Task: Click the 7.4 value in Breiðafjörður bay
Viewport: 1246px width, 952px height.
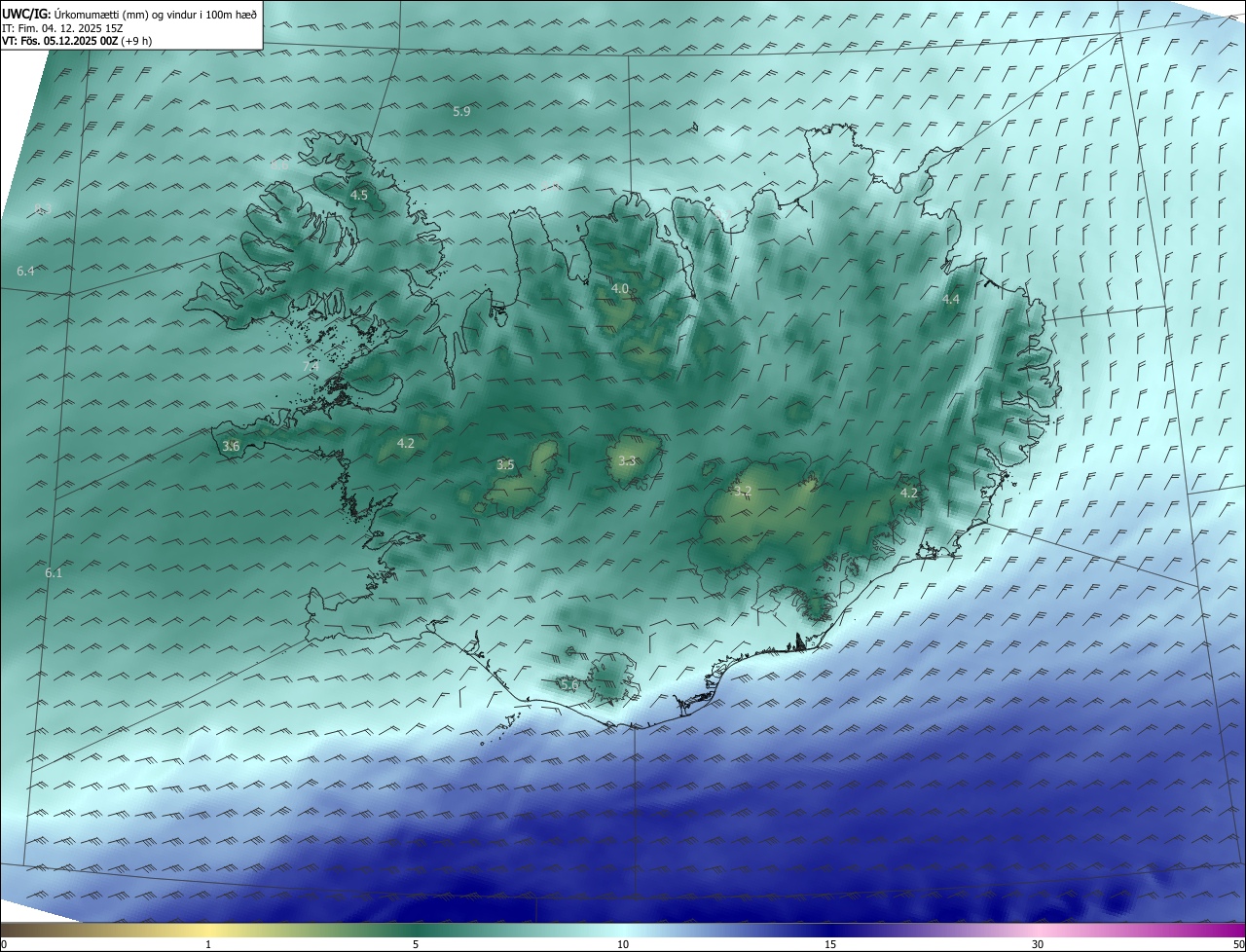Action: (311, 367)
